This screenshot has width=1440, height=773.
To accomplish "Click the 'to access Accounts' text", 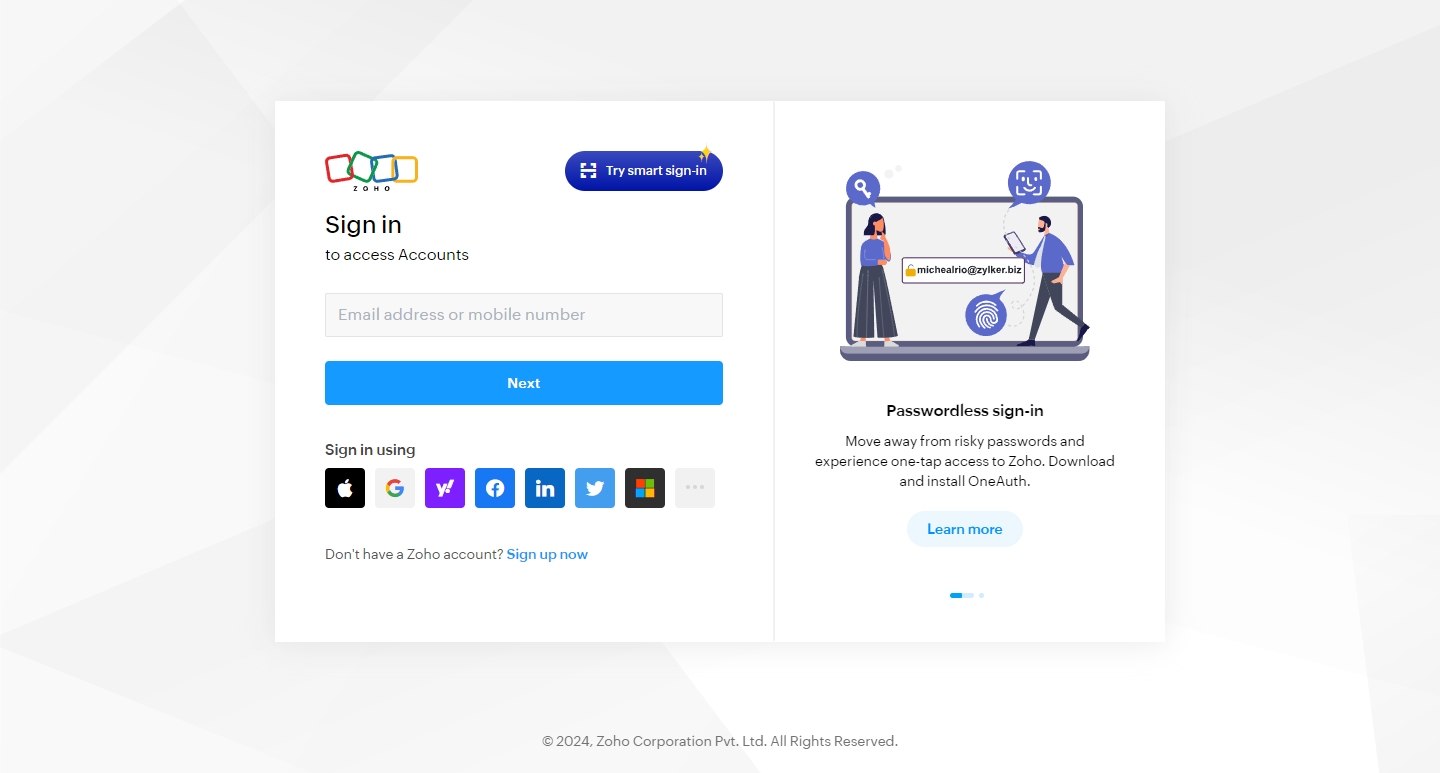I will click(397, 255).
